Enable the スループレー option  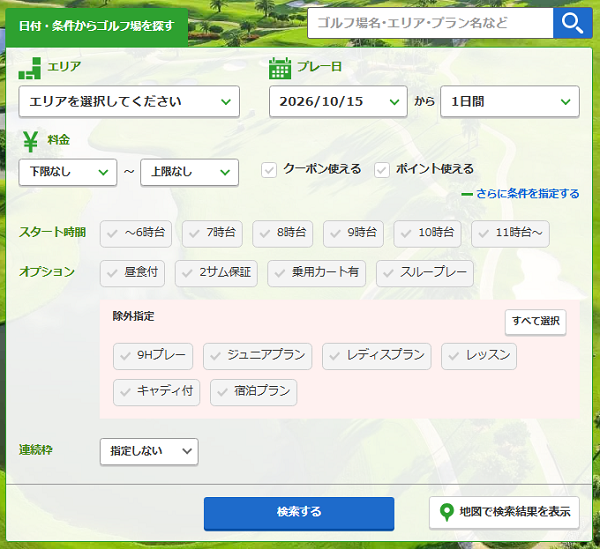425,274
